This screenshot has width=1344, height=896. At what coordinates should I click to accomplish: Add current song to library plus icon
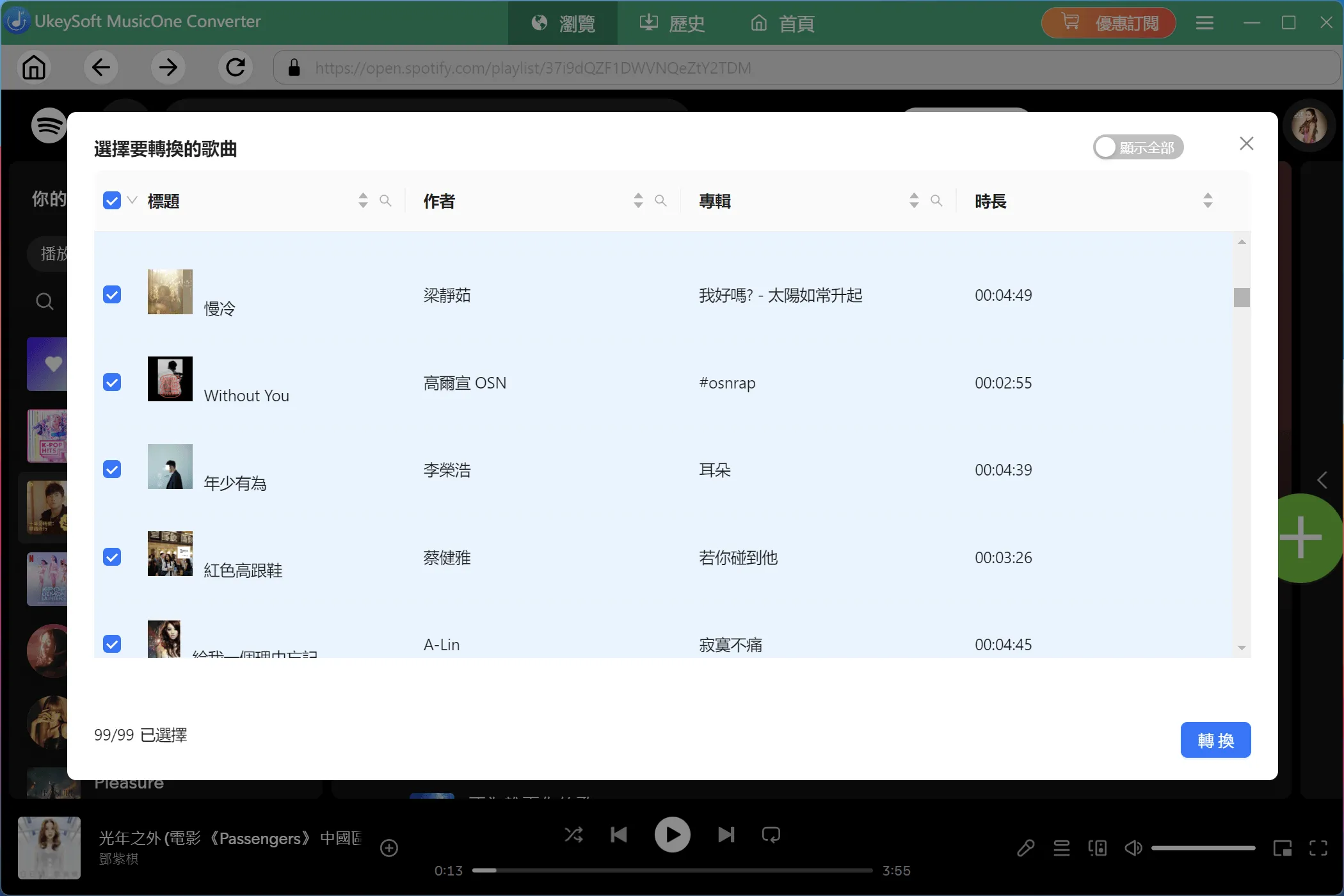[389, 848]
